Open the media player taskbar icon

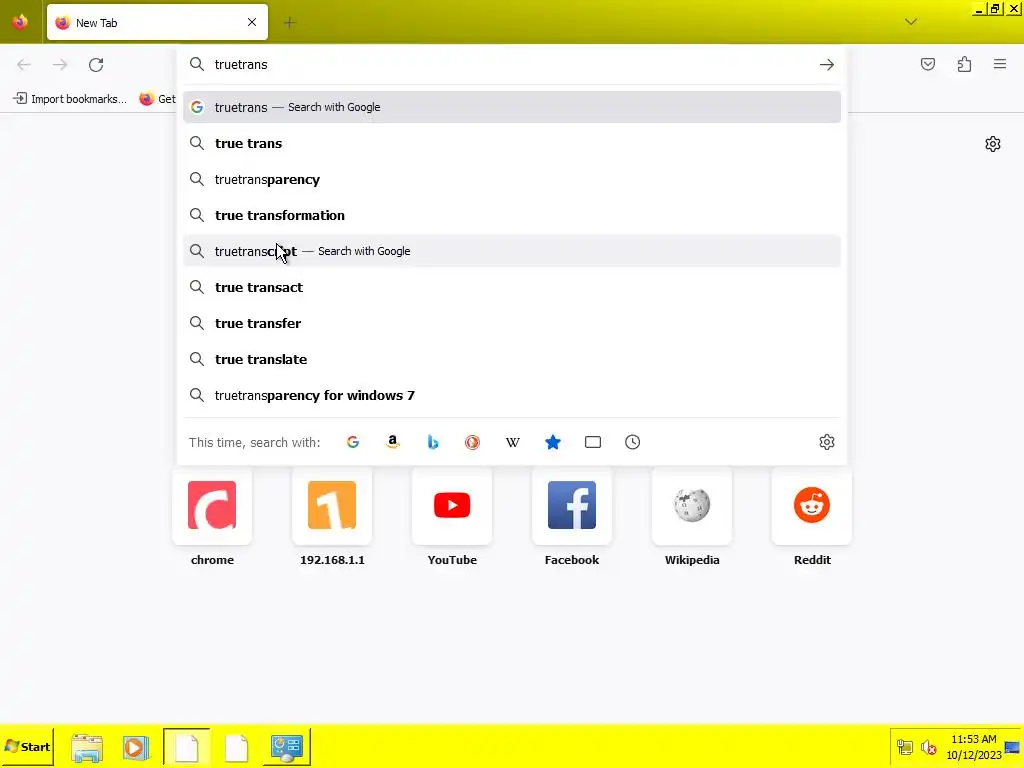(136, 747)
